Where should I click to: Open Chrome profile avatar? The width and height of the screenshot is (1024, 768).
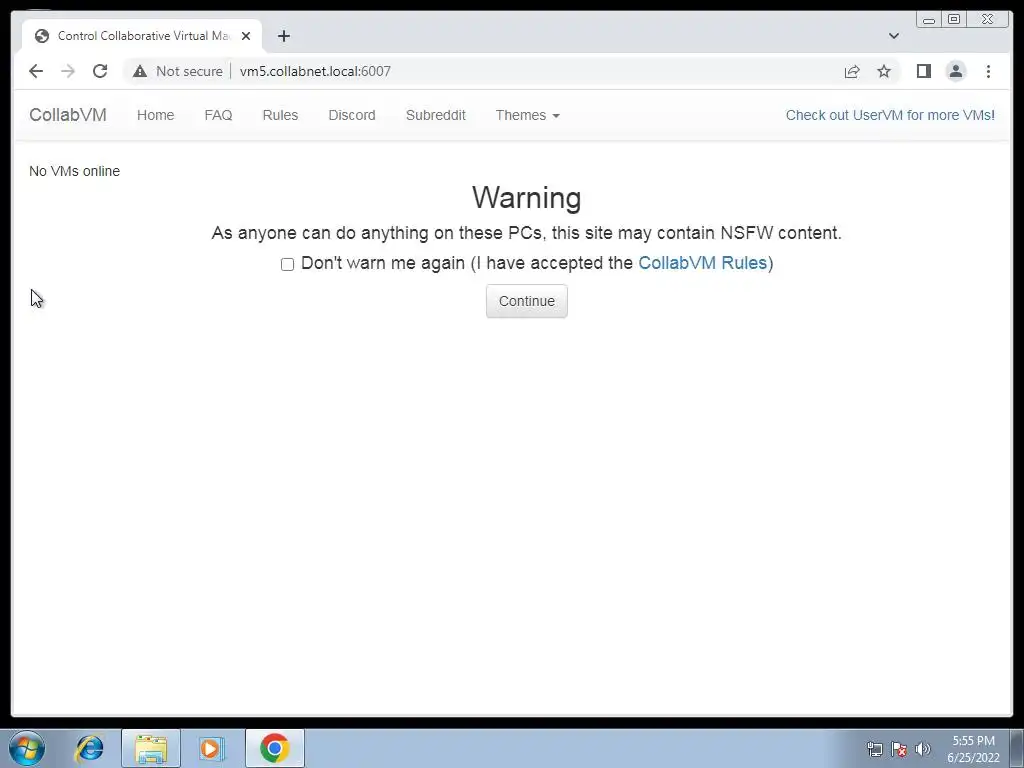coord(955,71)
